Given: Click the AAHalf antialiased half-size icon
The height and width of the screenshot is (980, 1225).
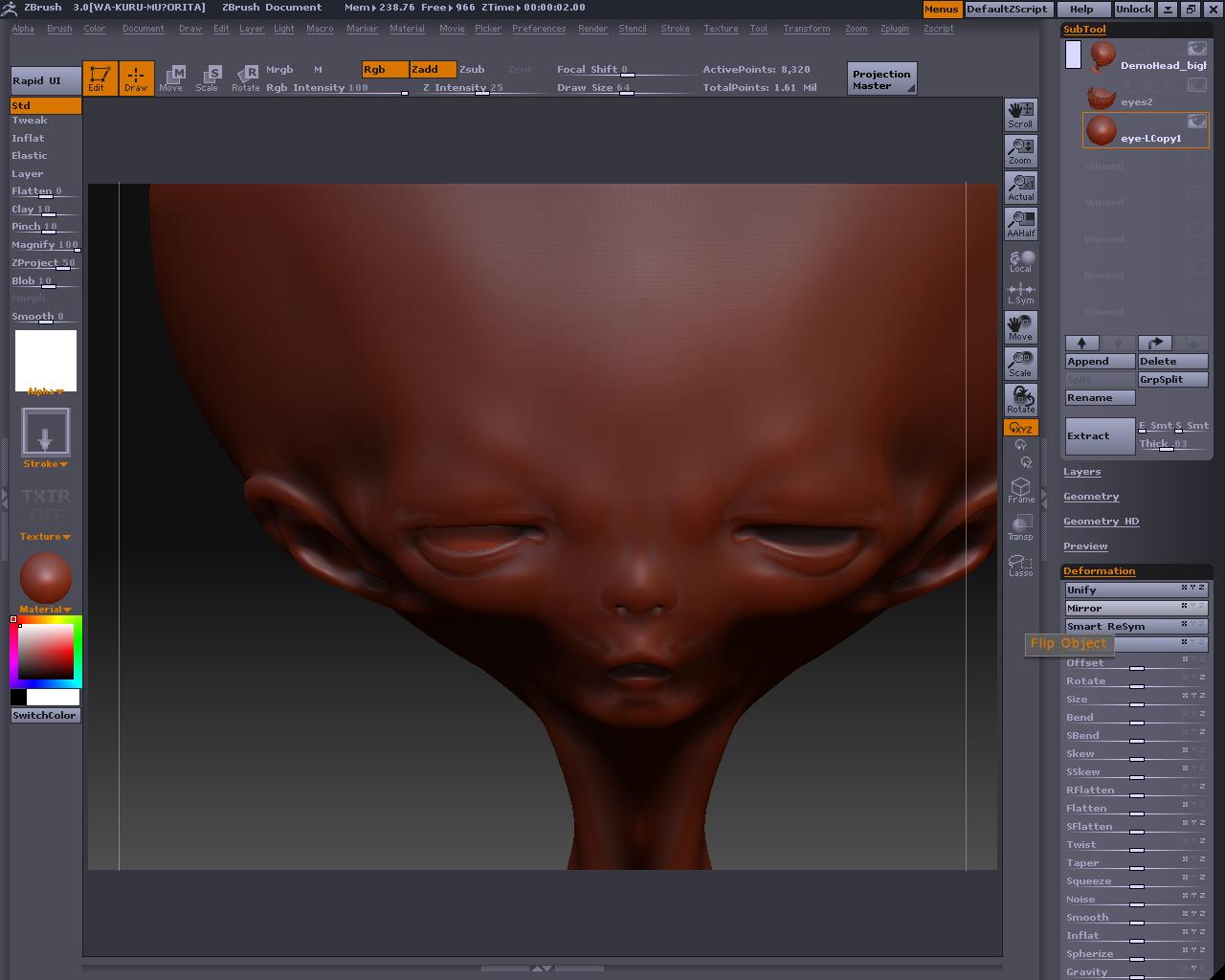Looking at the screenshot, I should pyautogui.click(x=1020, y=223).
